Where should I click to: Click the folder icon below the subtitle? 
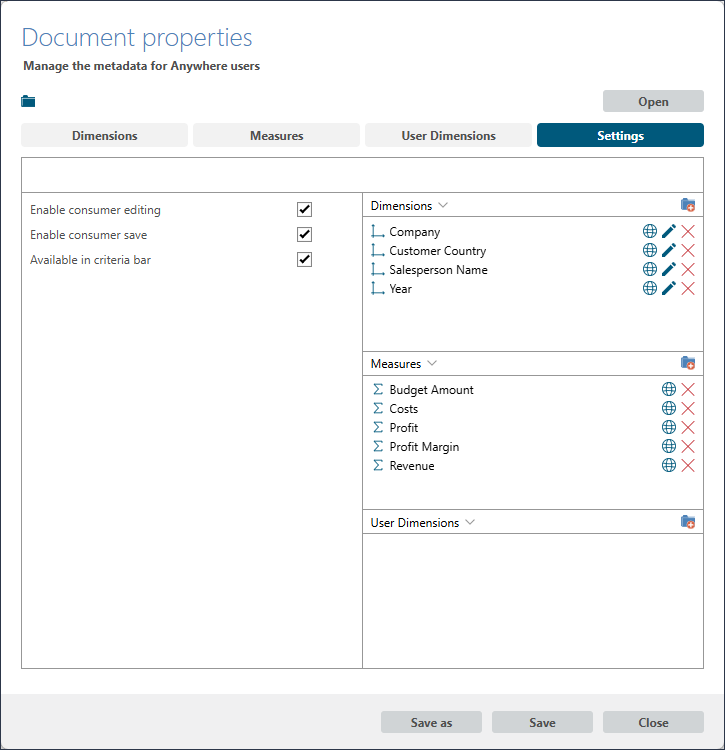pos(28,101)
